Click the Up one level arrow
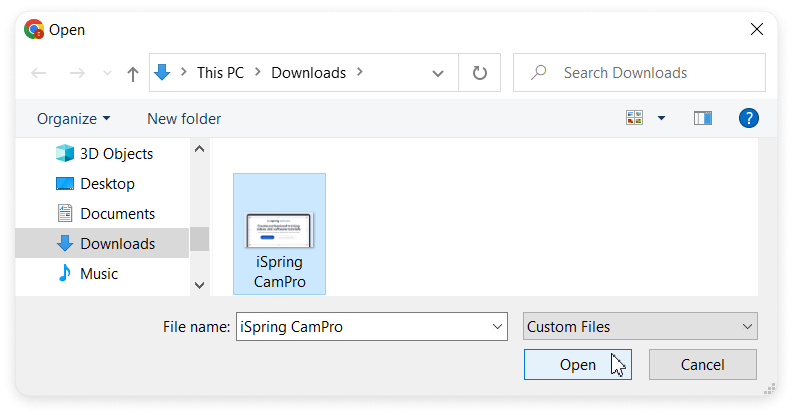 [133, 73]
